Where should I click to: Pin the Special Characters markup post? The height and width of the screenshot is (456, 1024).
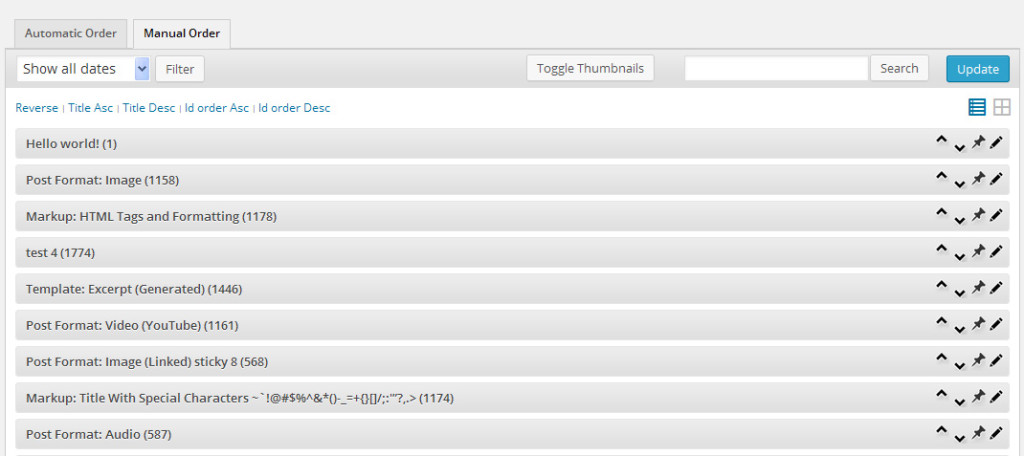pyautogui.click(x=978, y=396)
